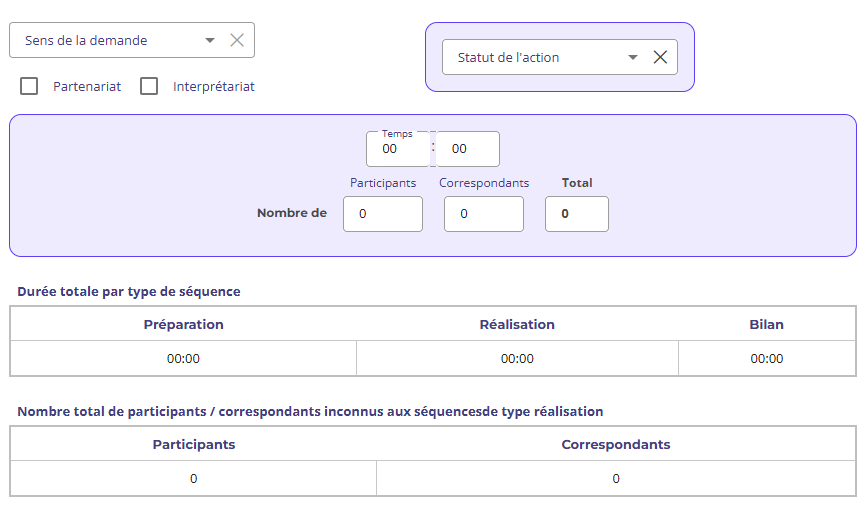Focus the Temps hours field
The width and height of the screenshot is (866, 510).
pyautogui.click(x=397, y=149)
